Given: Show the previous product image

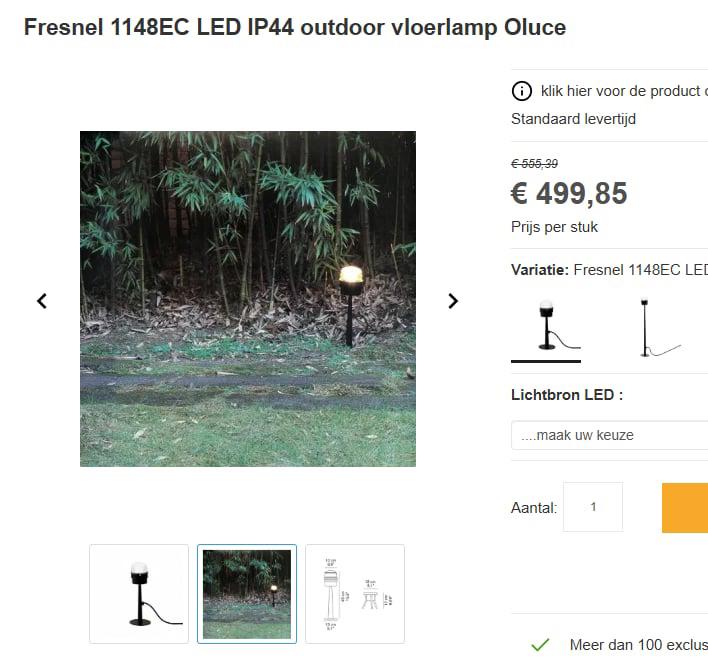Looking at the screenshot, I should [x=42, y=301].
